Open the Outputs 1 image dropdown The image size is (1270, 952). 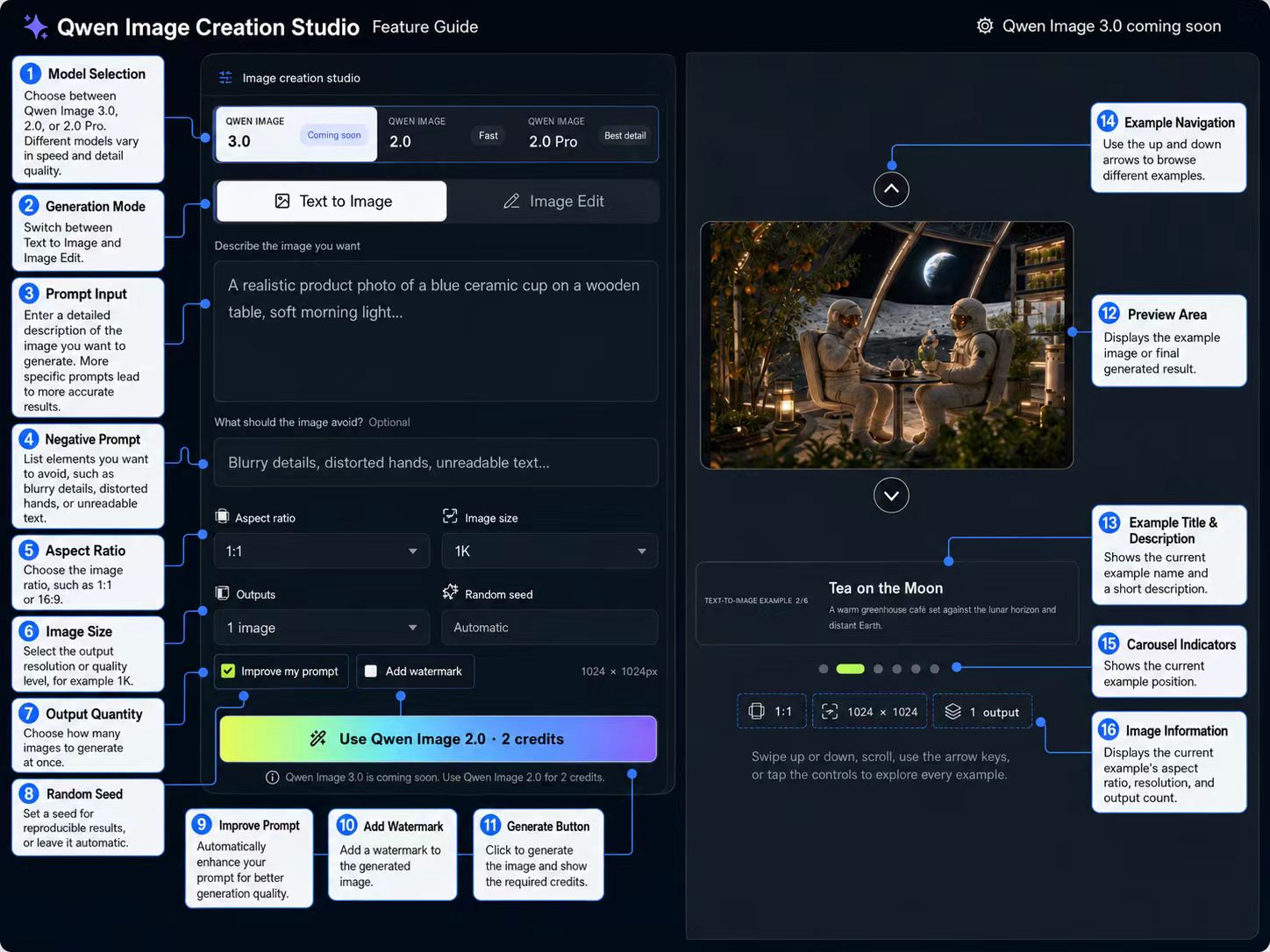pyautogui.click(x=322, y=627)
